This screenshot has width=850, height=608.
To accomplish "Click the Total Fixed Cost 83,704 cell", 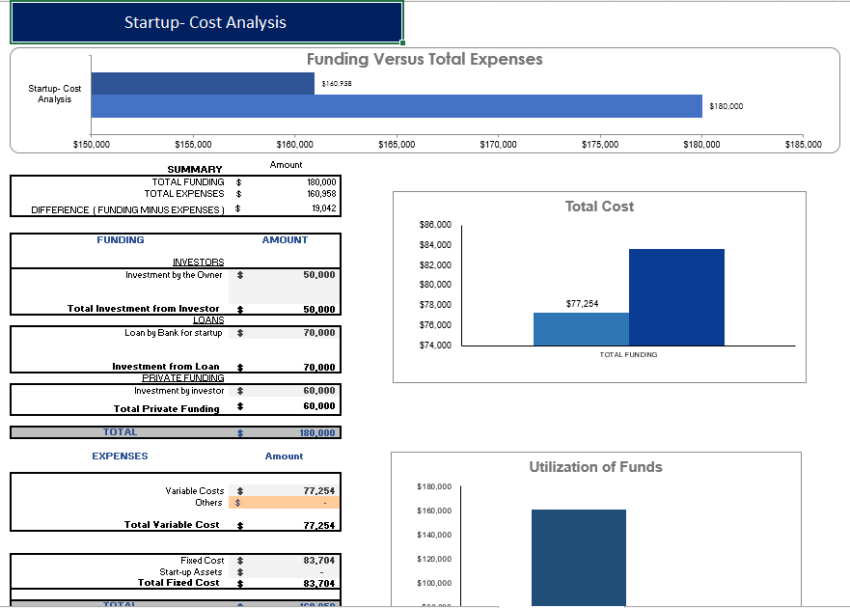I will click(320, 581).
